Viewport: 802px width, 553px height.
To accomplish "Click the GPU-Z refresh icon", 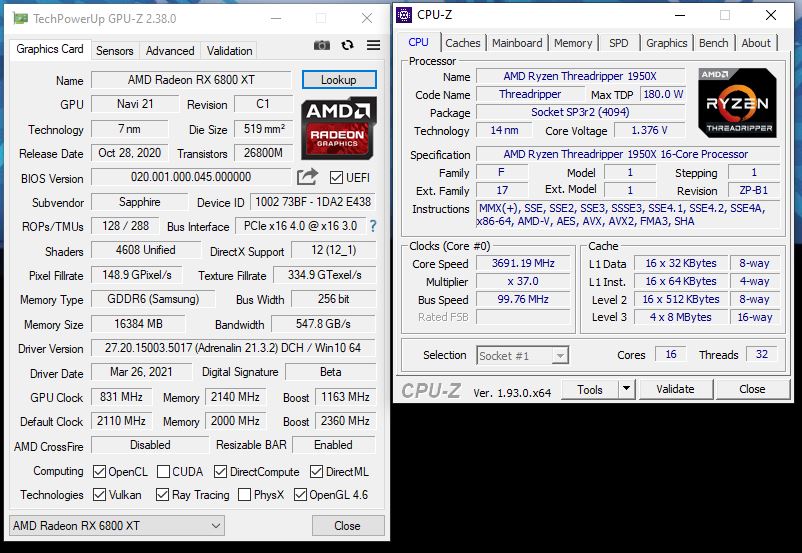I will (348, 46).
